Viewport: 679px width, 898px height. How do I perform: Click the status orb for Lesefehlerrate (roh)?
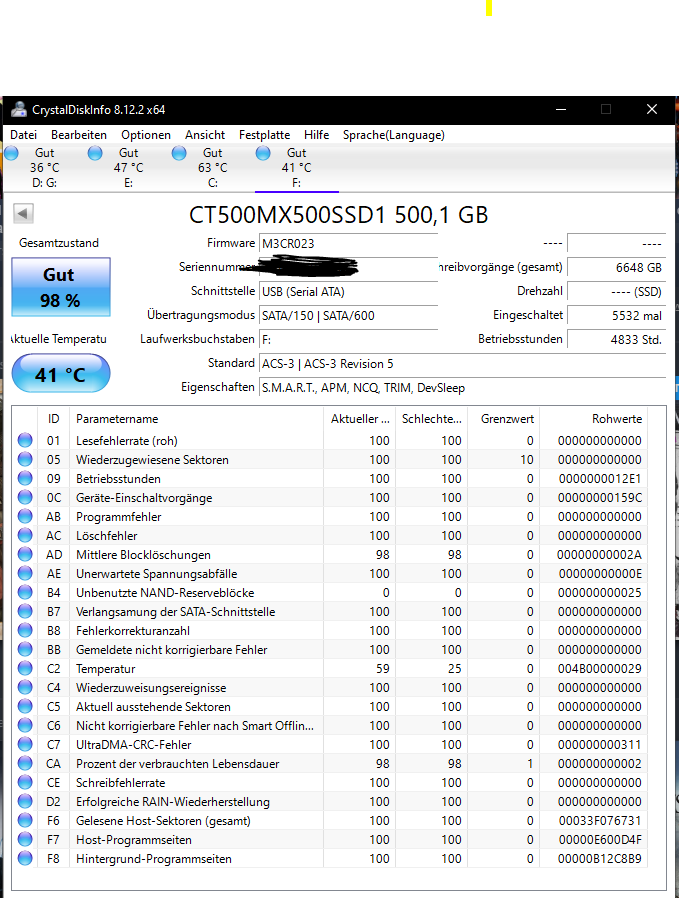coord(25,440)
